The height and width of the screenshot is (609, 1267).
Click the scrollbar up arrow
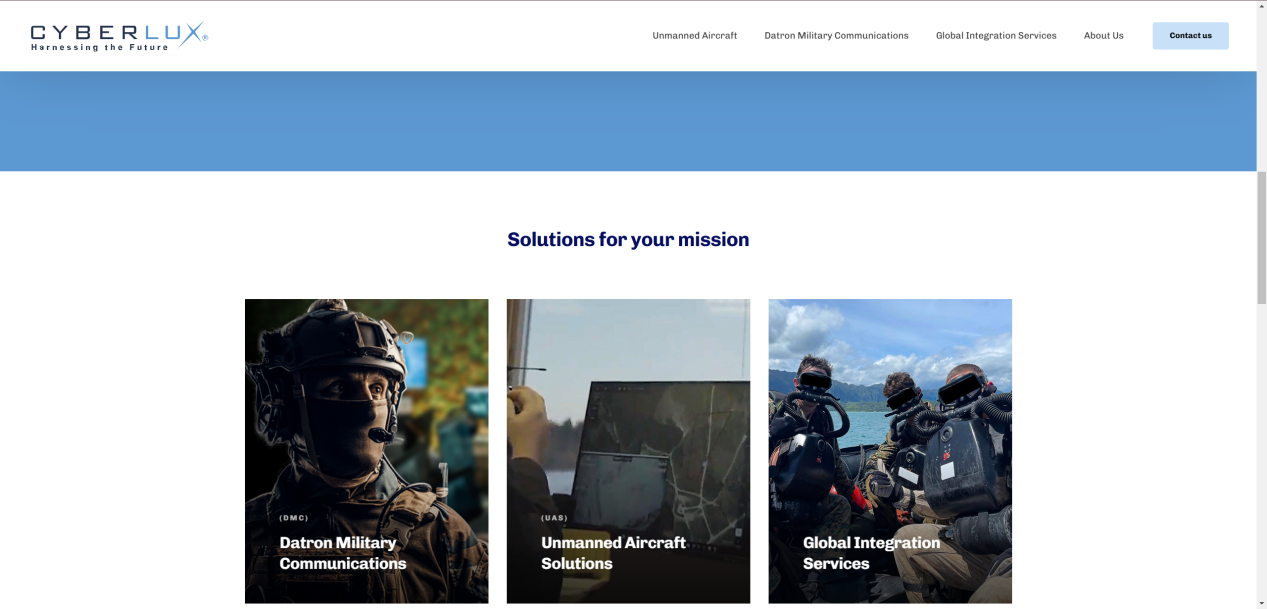(1261, 6)
